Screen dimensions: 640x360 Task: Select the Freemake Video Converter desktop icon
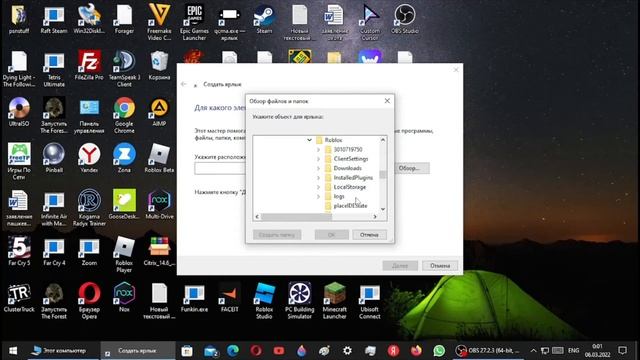tap(159, 22)
